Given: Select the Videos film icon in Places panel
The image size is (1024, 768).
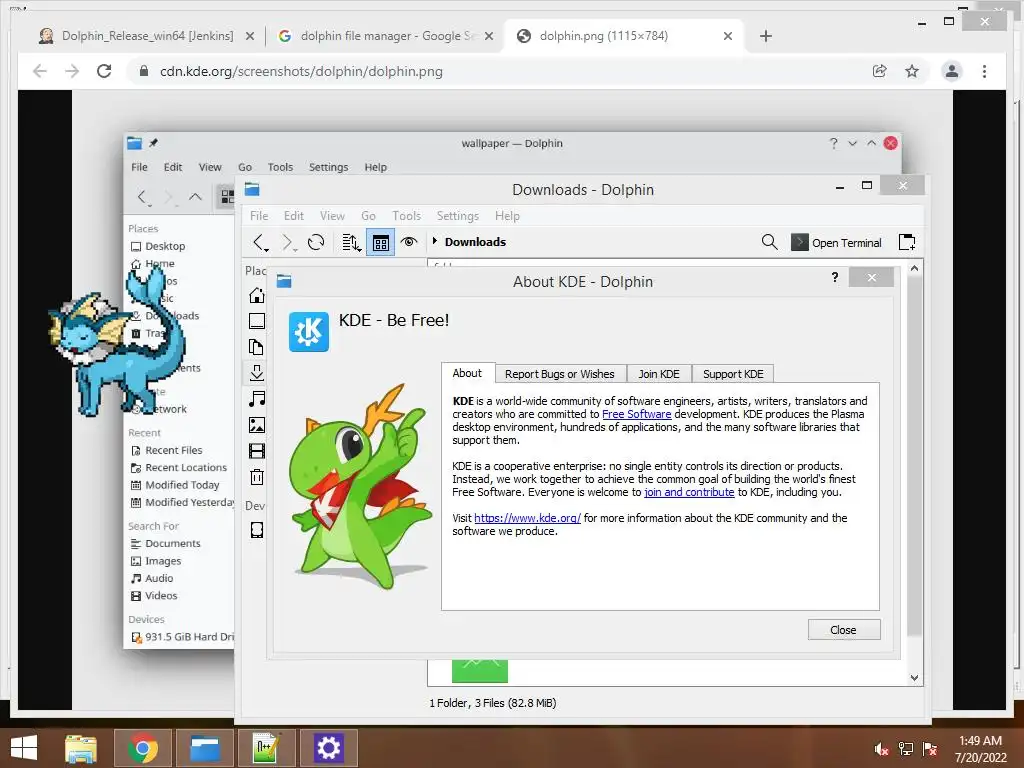Looking at the screenshot, I should (257, 451).
